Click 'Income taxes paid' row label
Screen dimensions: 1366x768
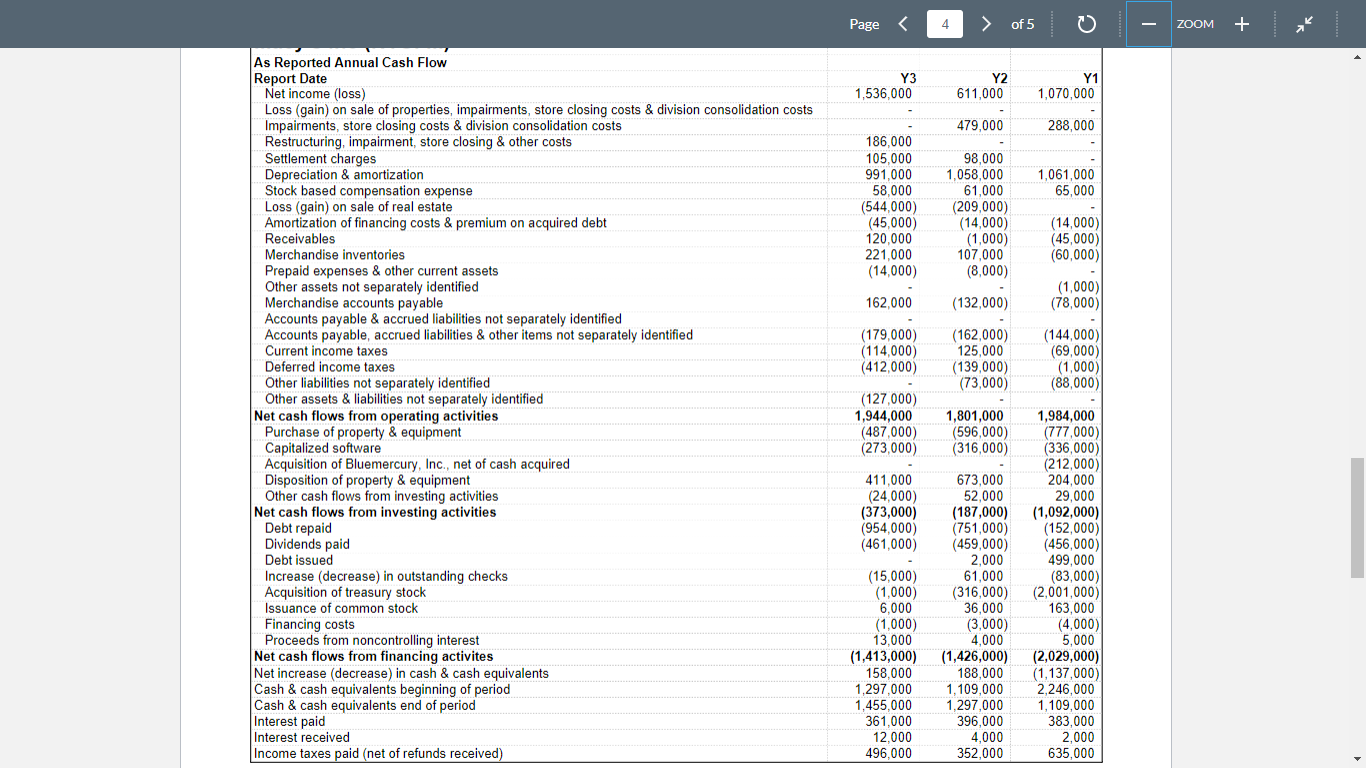(378, 753)
